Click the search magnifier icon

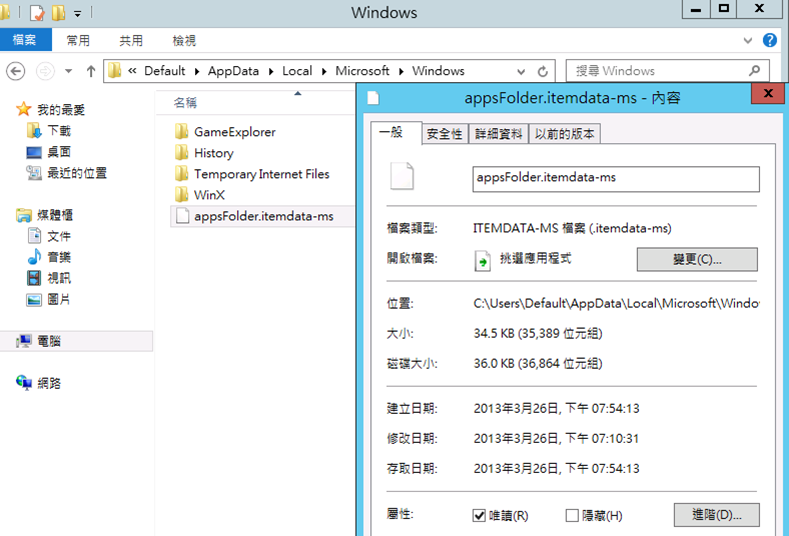(754, 71)
